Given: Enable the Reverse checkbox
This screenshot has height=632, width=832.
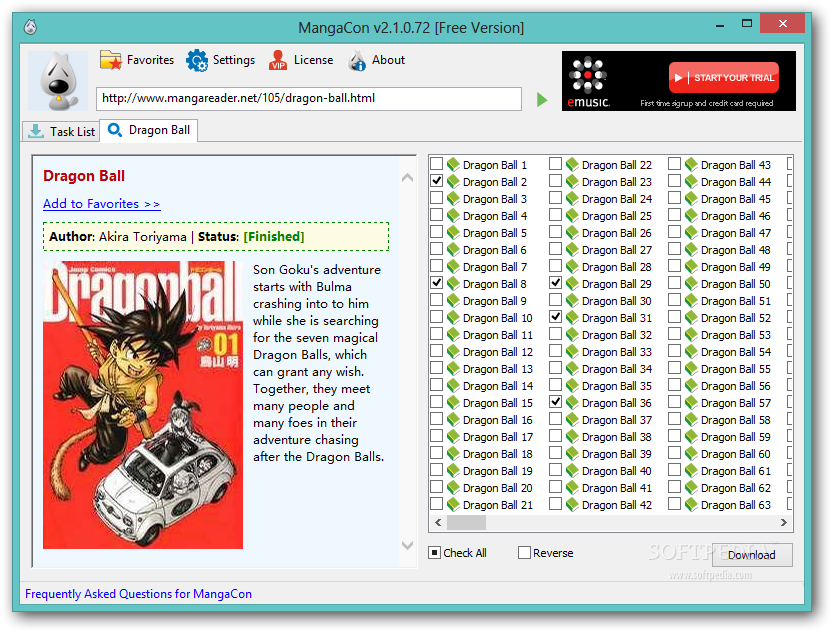Looking at the screenshot, I should pyautogui.click(x=524, y=552).
